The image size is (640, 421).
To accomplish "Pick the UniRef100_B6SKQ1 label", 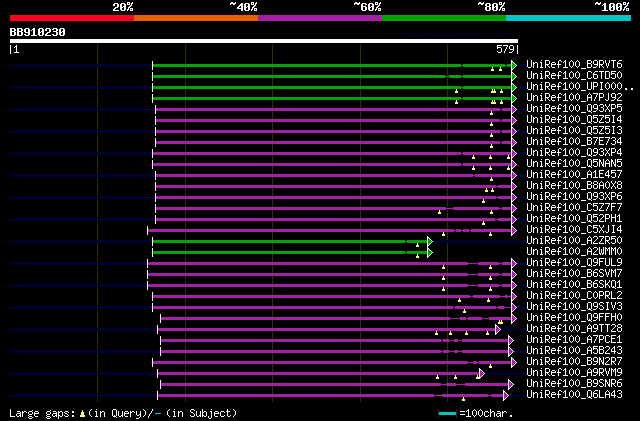I will (574, 285).
